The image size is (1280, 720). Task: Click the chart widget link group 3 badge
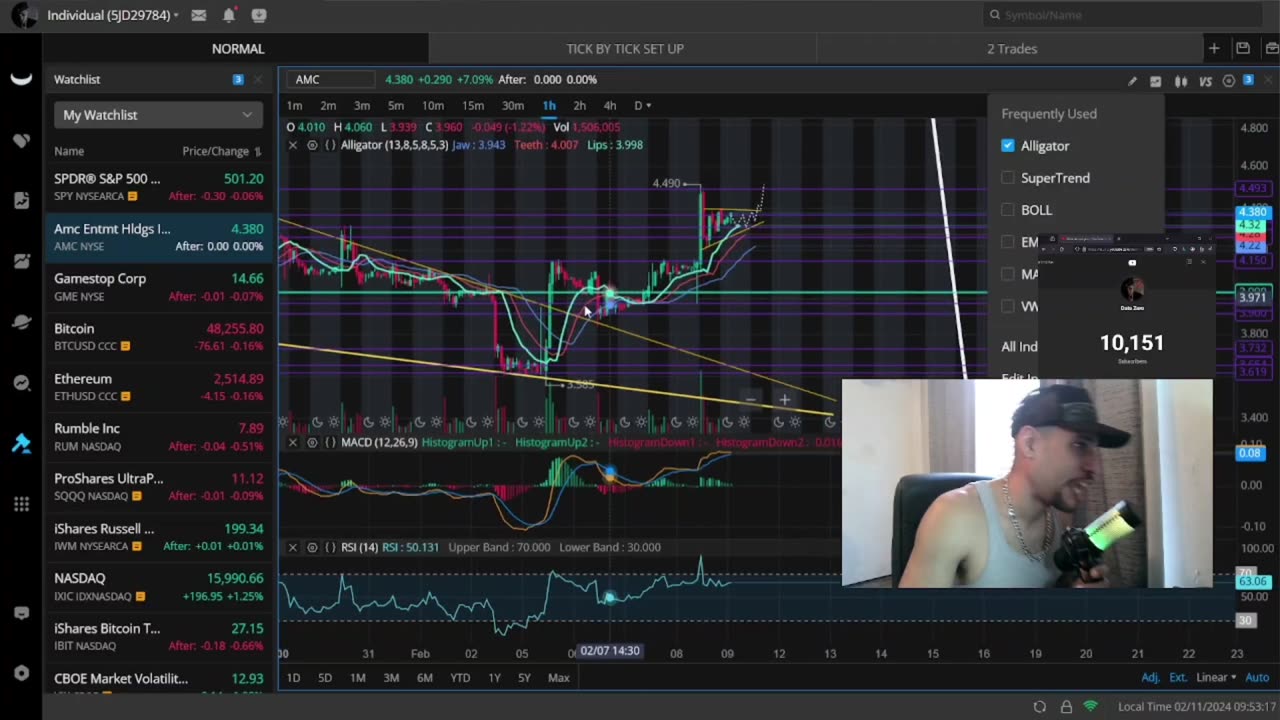pyautogui.click(x=1248, y=80)
